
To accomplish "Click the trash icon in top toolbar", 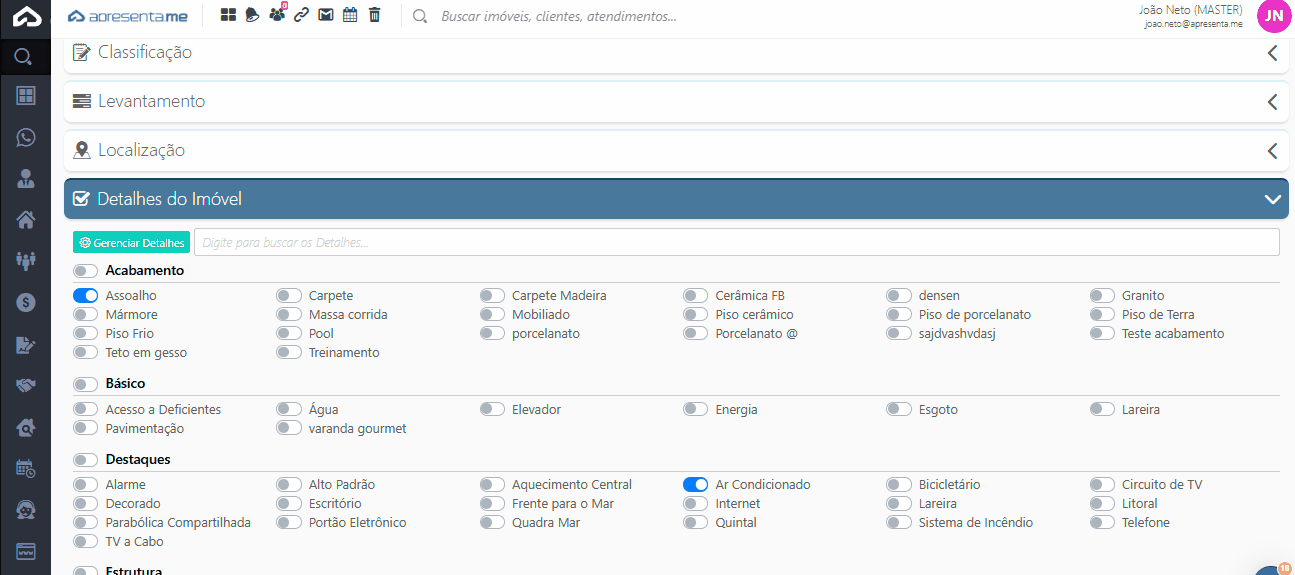I will pyautogui.click(x=374, y=15).
